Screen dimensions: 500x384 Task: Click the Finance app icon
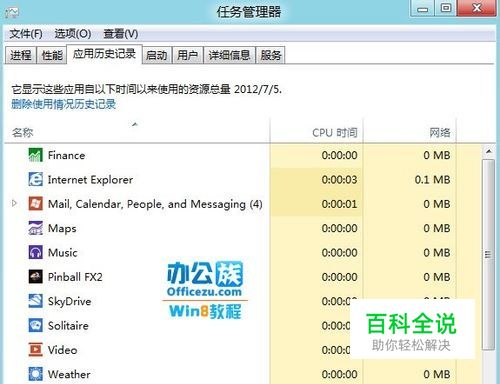35,155
